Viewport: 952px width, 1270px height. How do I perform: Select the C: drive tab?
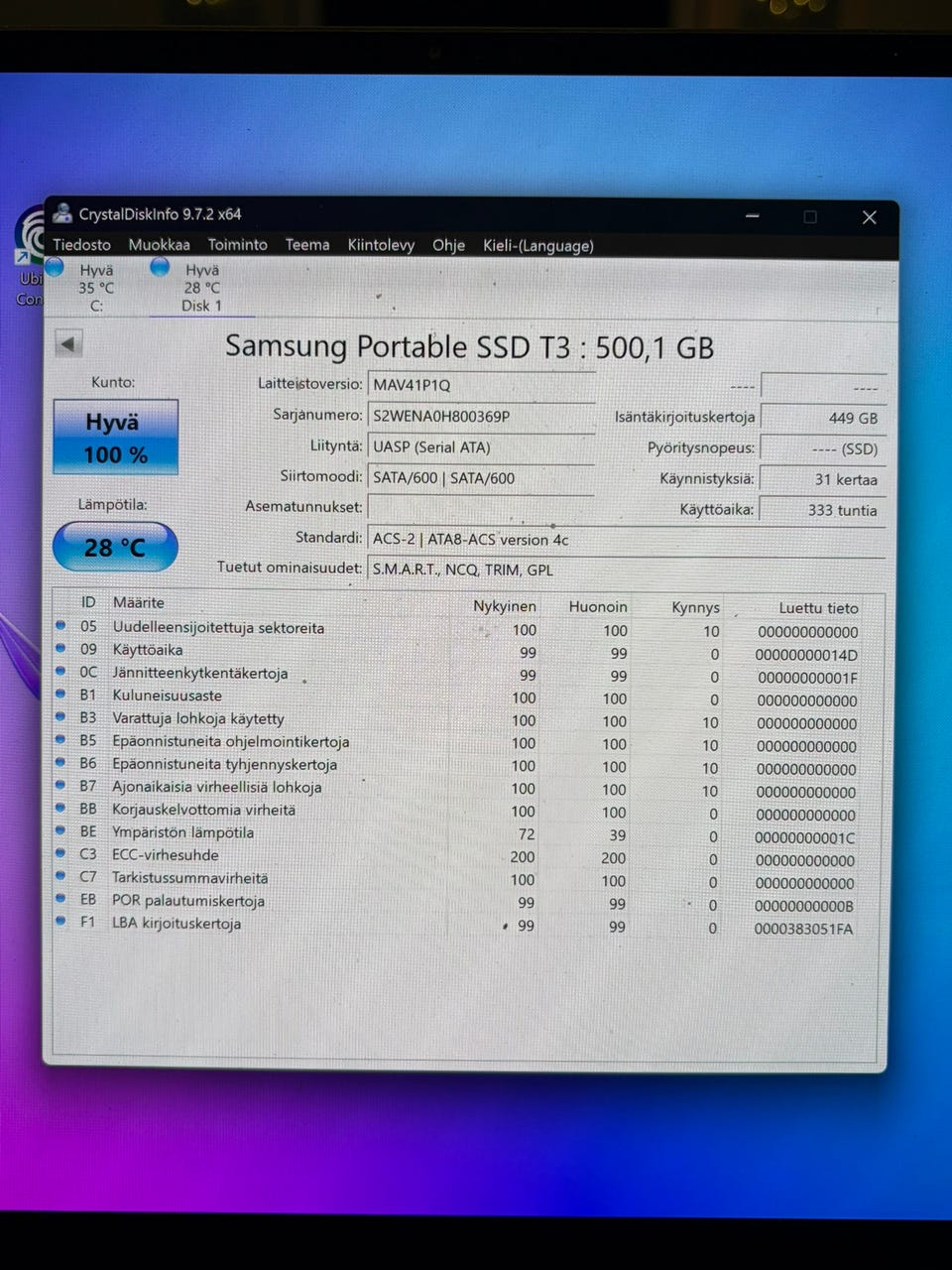pyautogui.click(x=96, y=287)
